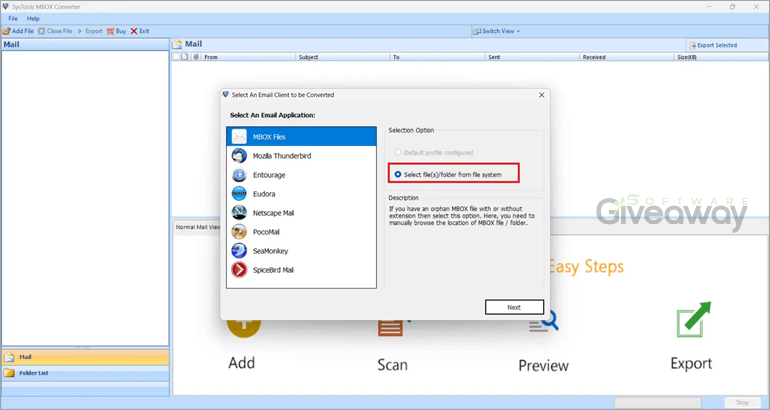
Task: Open the File menu
Action: [13, 18]
